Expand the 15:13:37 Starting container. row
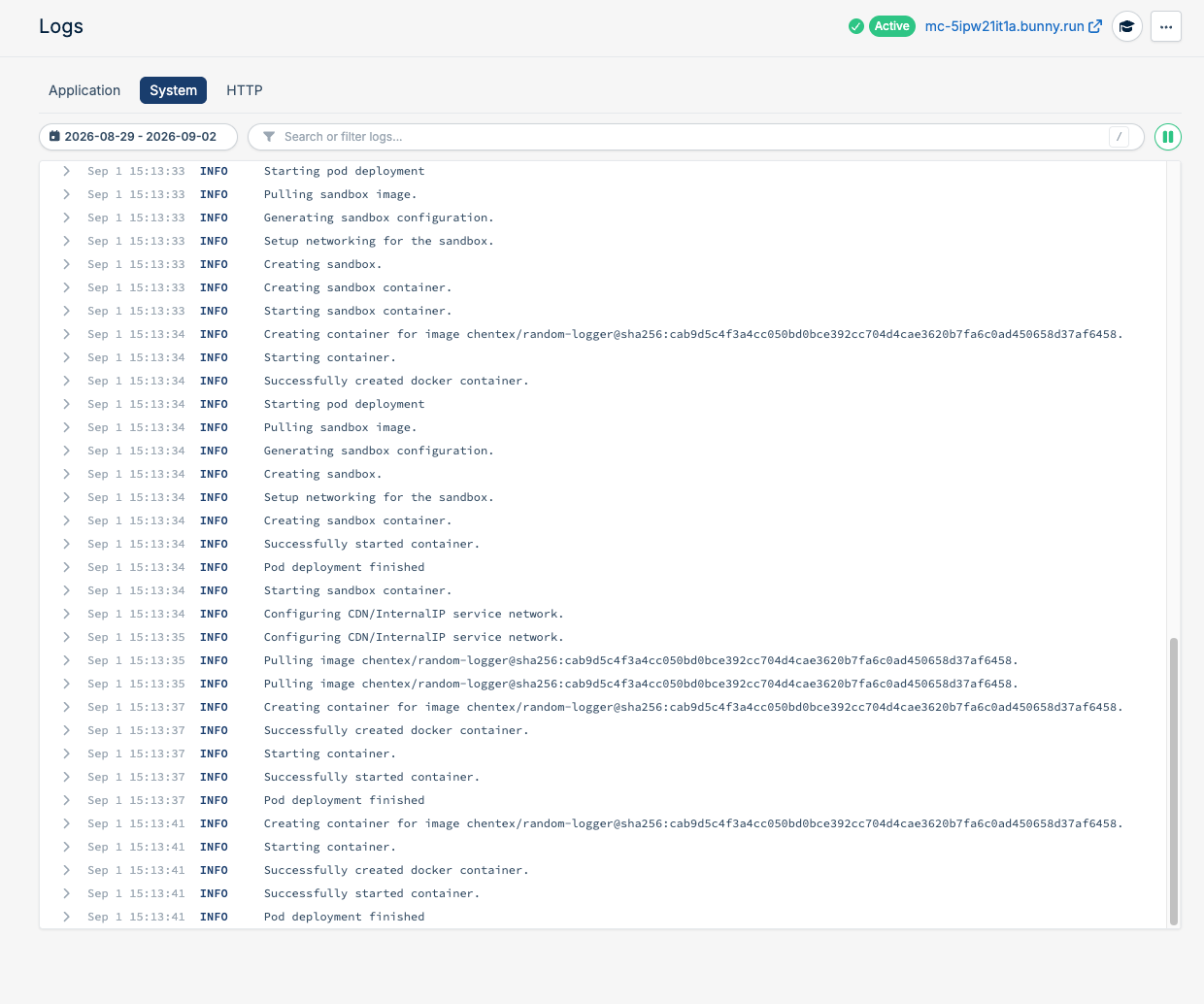This screenshot has width=1204, height=1004. tap(66, 753)
